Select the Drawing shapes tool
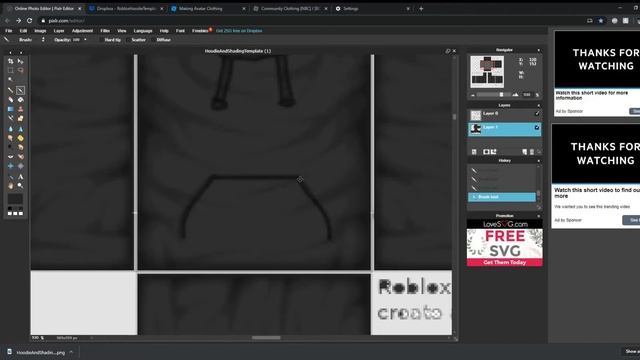The height and width of the screenshot is (360, 640). pos(20,118)
